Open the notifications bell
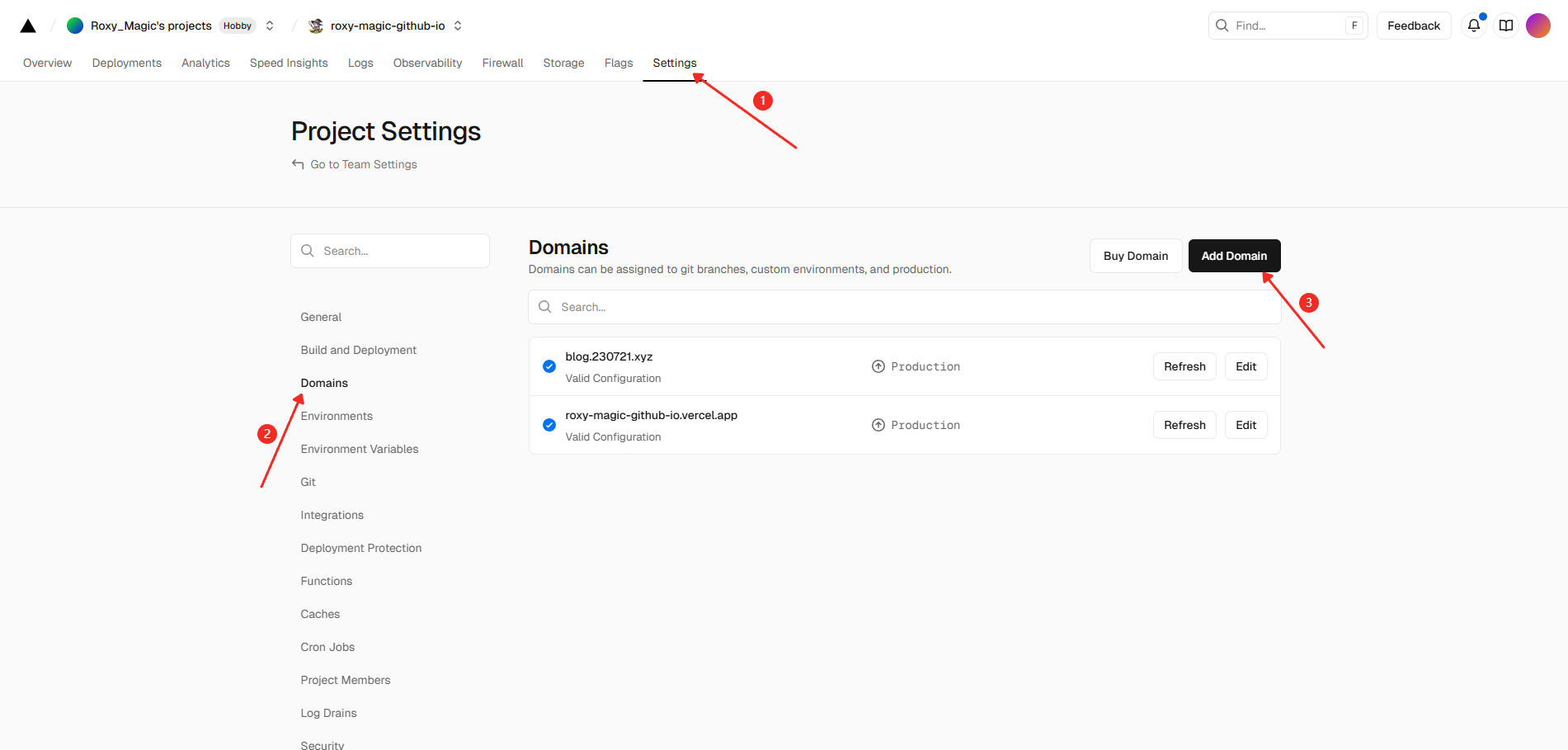Viewport: 1568px width, 750px height. [1473, 26]
